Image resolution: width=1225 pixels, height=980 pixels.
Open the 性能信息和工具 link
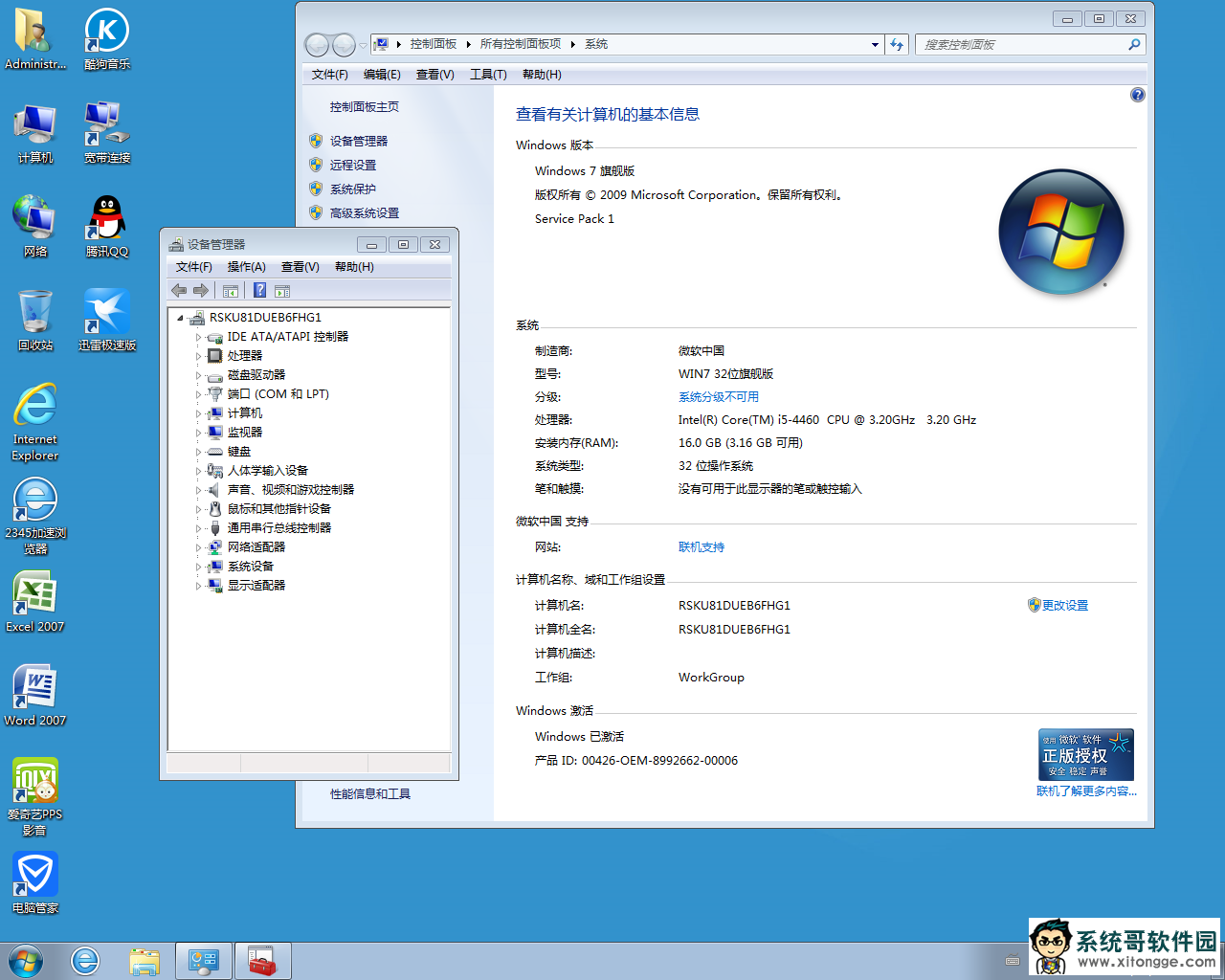370,794
